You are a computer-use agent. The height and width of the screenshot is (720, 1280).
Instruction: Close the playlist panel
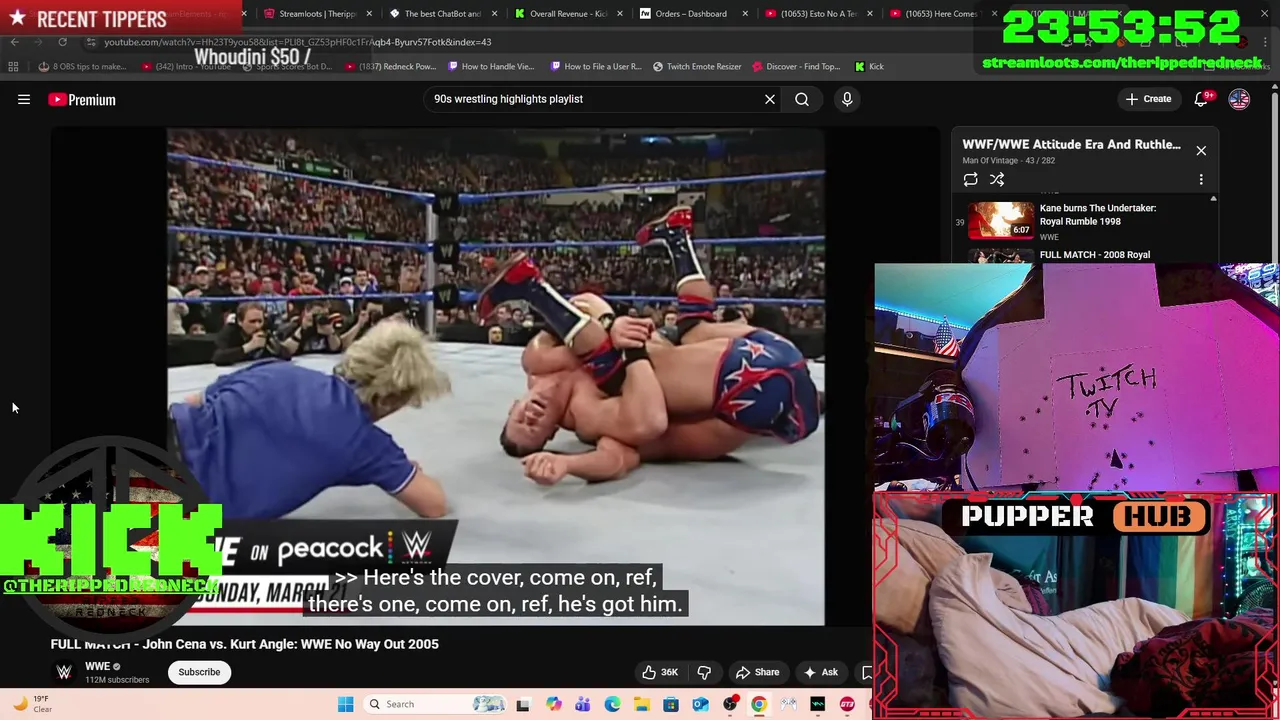(x=1201, y=151)
